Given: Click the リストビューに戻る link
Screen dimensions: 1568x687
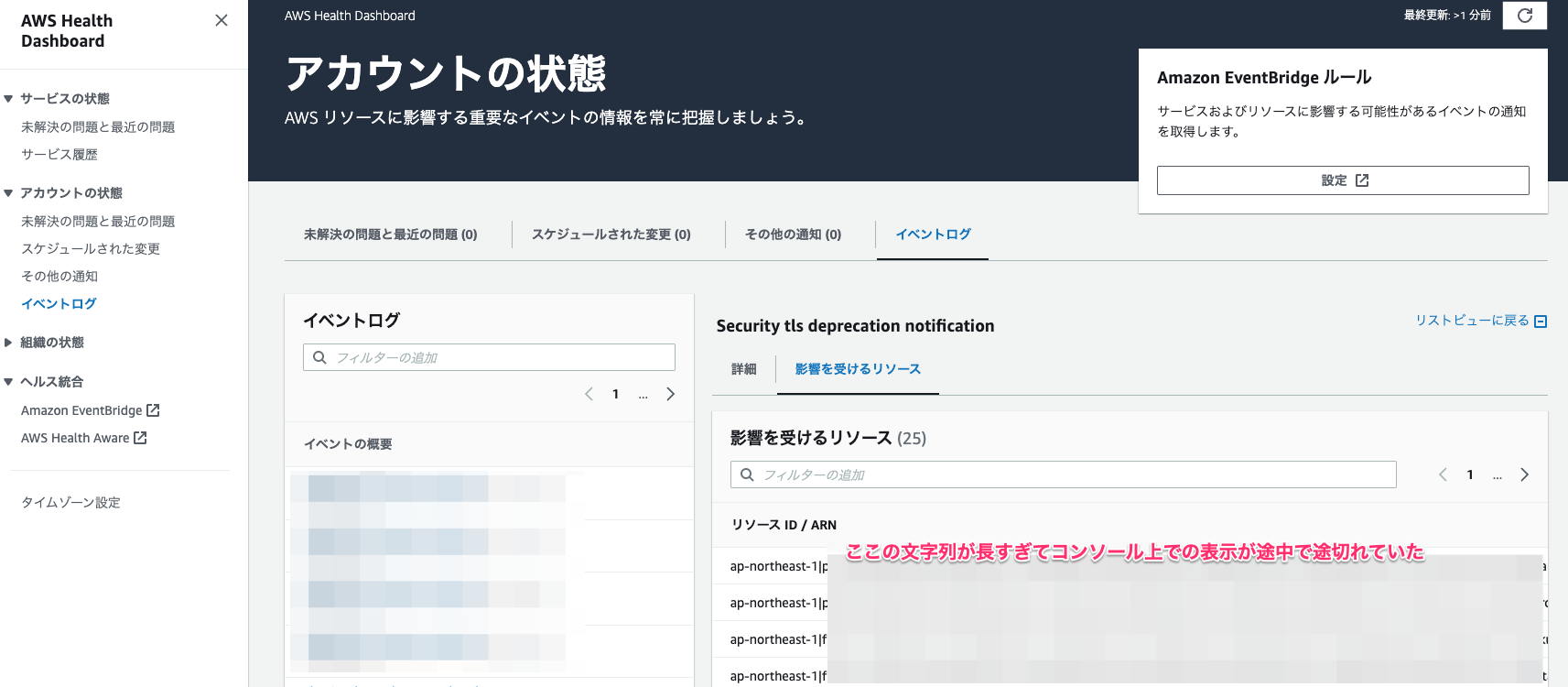Looking at the screenshot, I should pos(1481,321).
